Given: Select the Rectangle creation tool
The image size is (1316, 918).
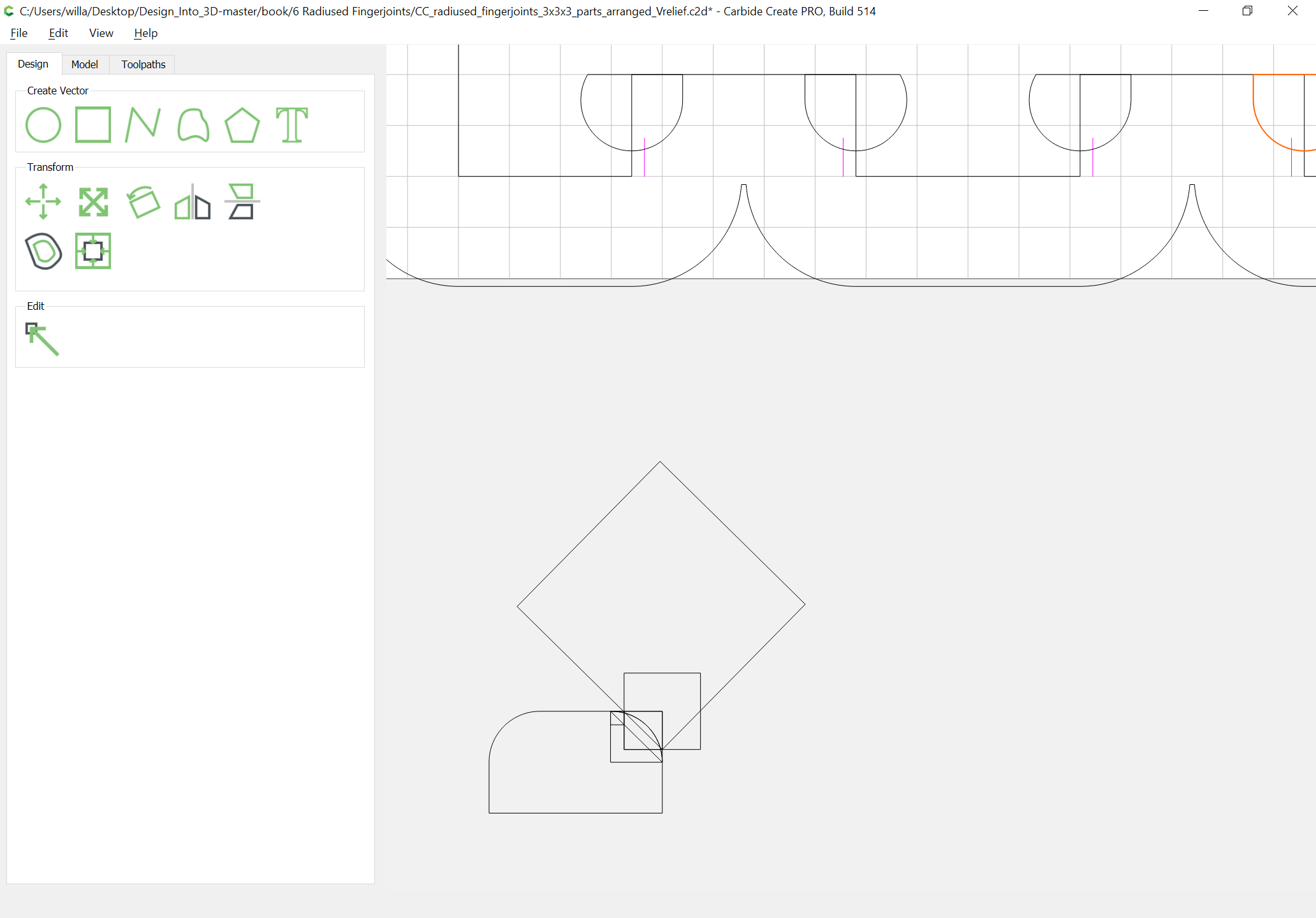Looking at the screenshot, I should (x=93, y=125).
